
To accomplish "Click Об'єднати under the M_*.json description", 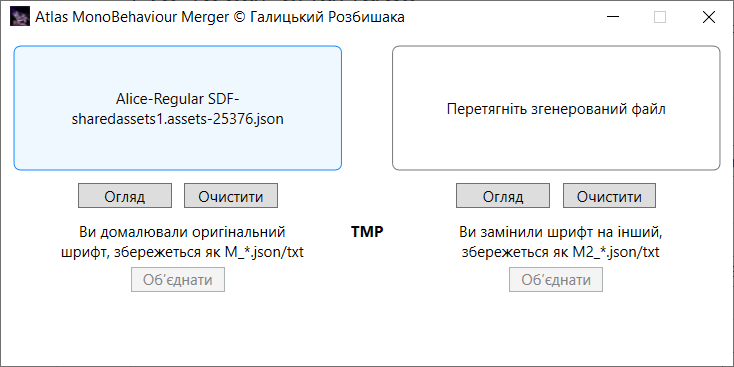I will click(x=178, y=280).
